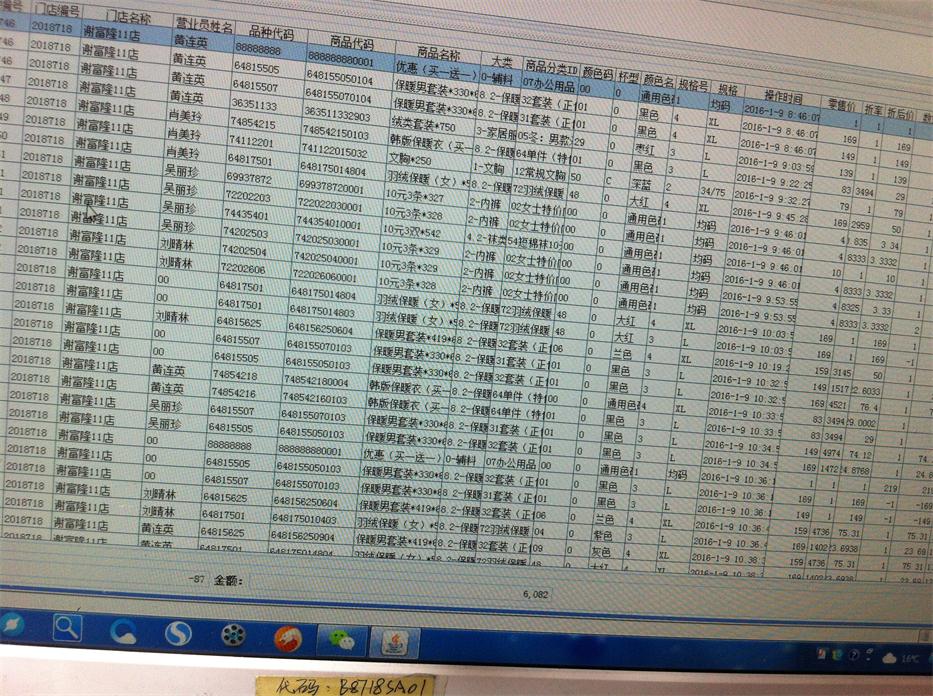Click the Java coffee cup application icon
The image size is (933, 696).
(393, 639)
